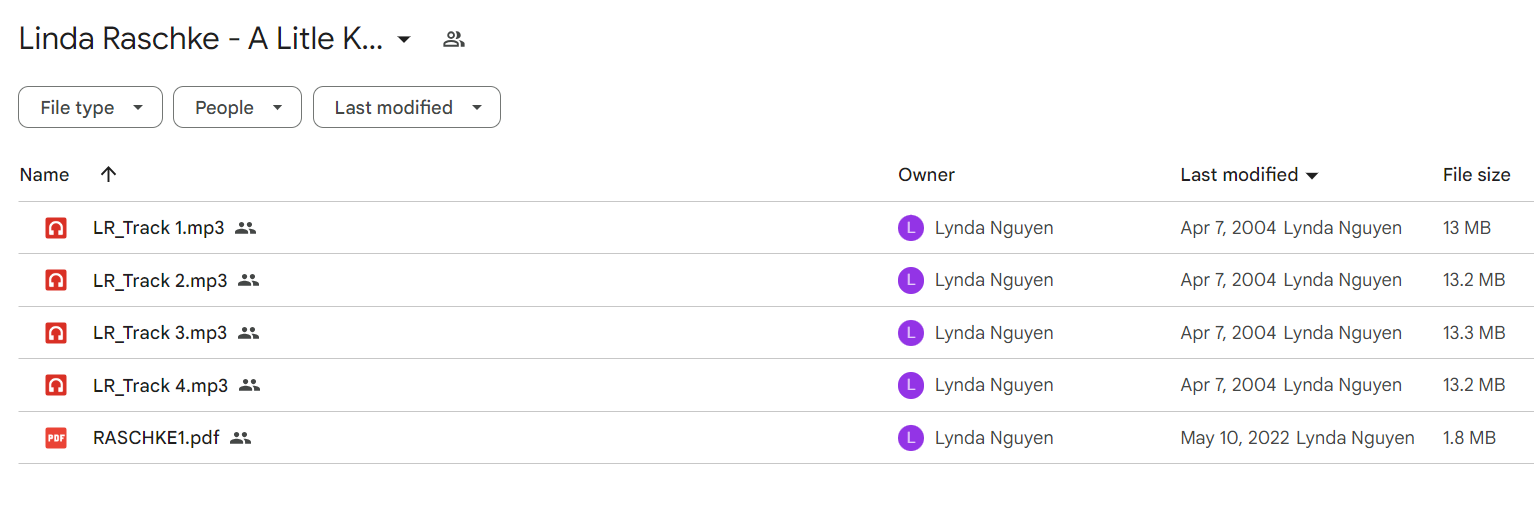Select the LR_Track 2.mp3 file name
Viewport: 1534px width, 520px height.
pyautogui.click(x=160, y=281)
